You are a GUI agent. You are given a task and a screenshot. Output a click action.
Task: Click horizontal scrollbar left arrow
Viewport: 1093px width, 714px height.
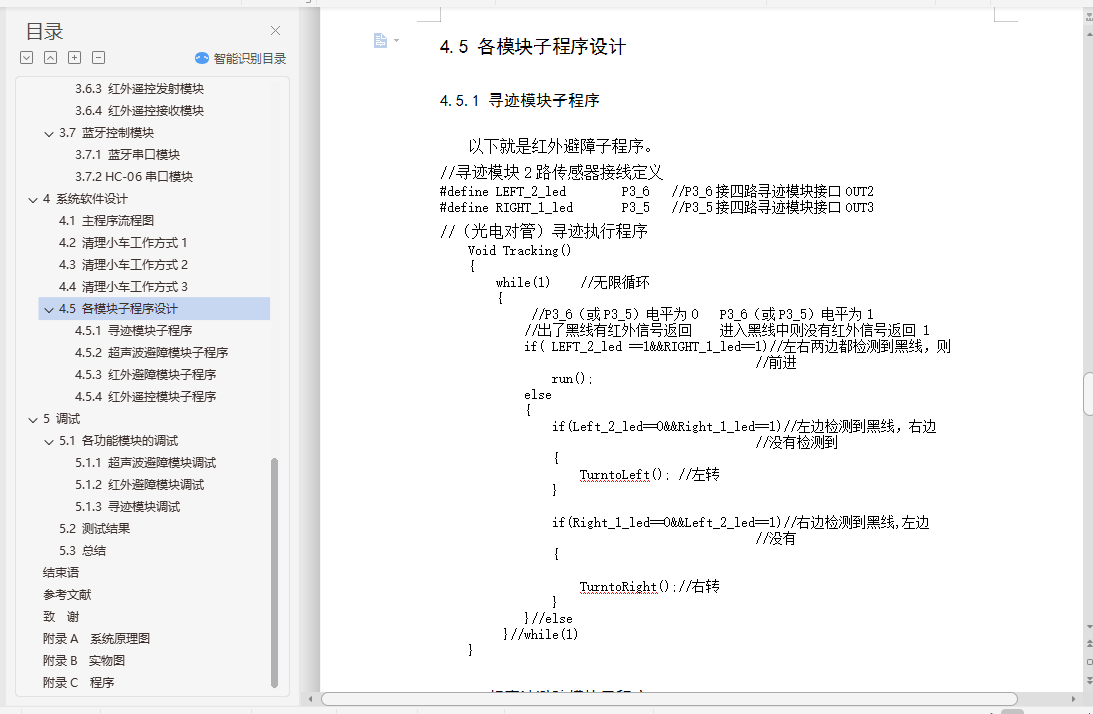pos(311,699)
